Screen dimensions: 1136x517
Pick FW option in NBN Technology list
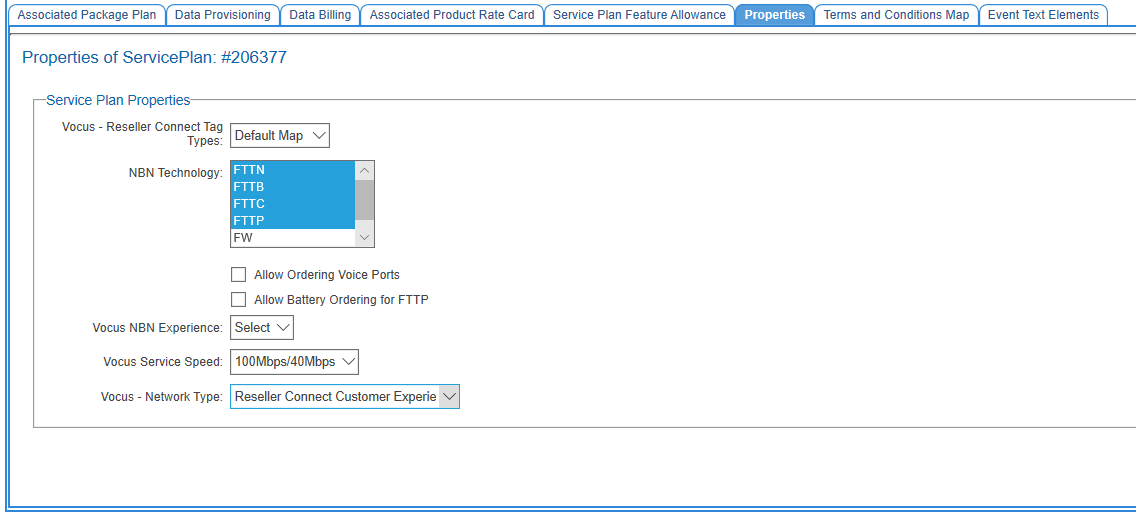(x=292, y=238)
